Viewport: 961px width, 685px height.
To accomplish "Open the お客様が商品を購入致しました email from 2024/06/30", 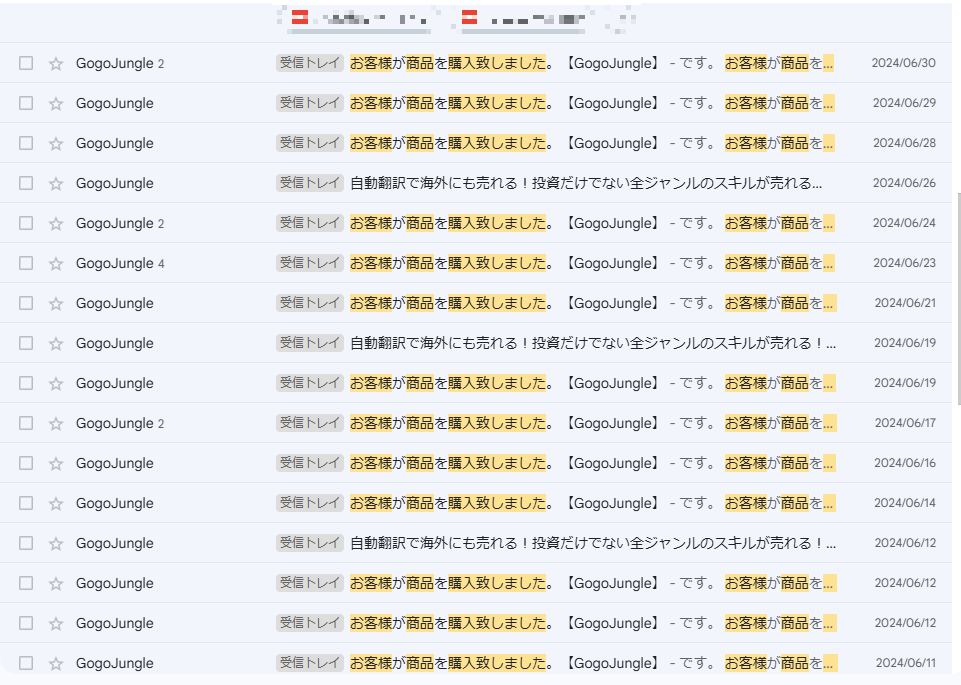I will click(x=448, y=63).
